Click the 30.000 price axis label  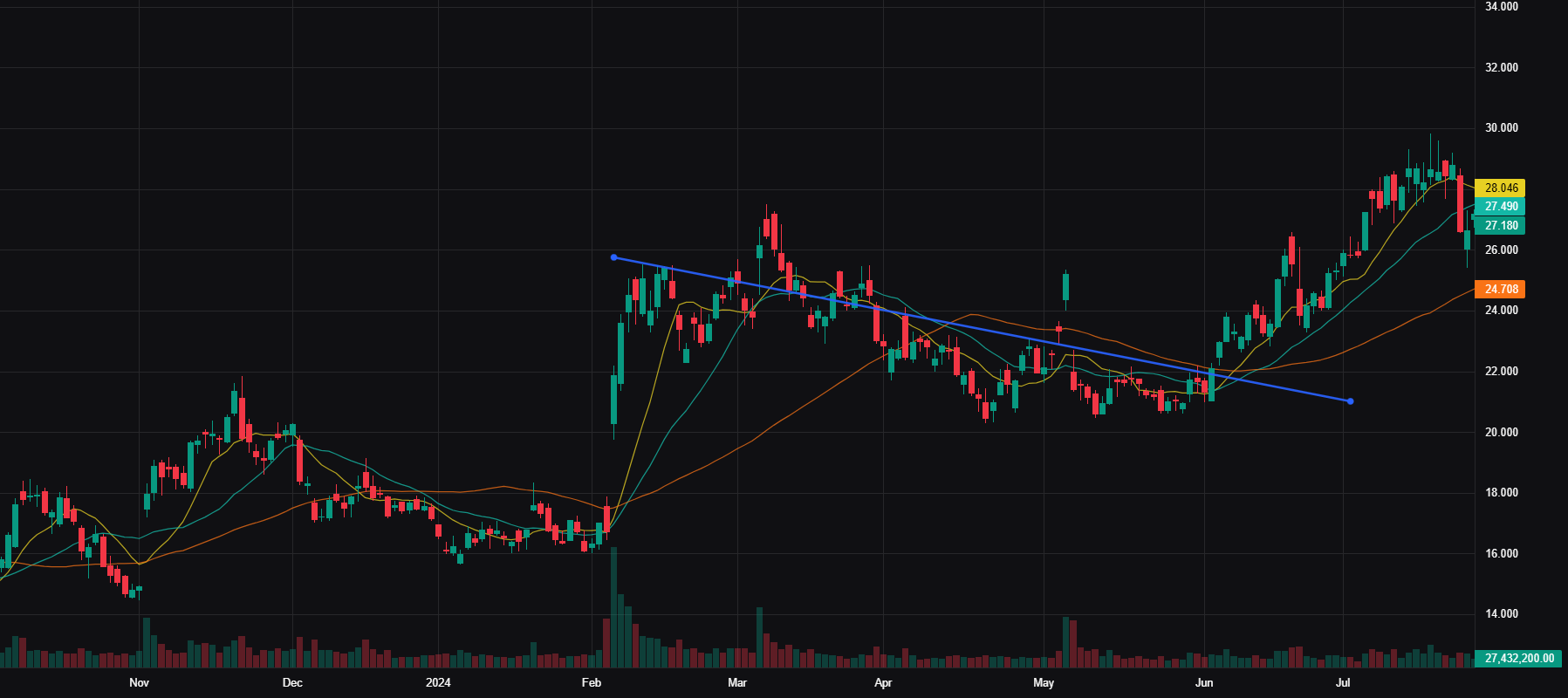click(1502, 128)
